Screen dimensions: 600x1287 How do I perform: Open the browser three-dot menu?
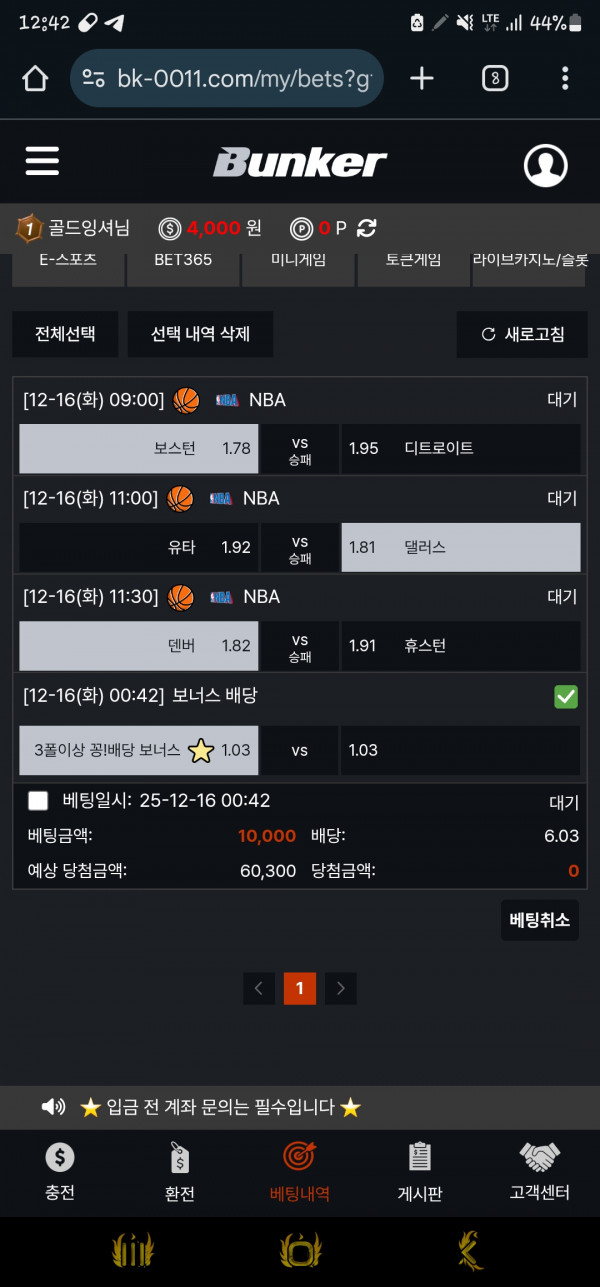tap(565, 79)
